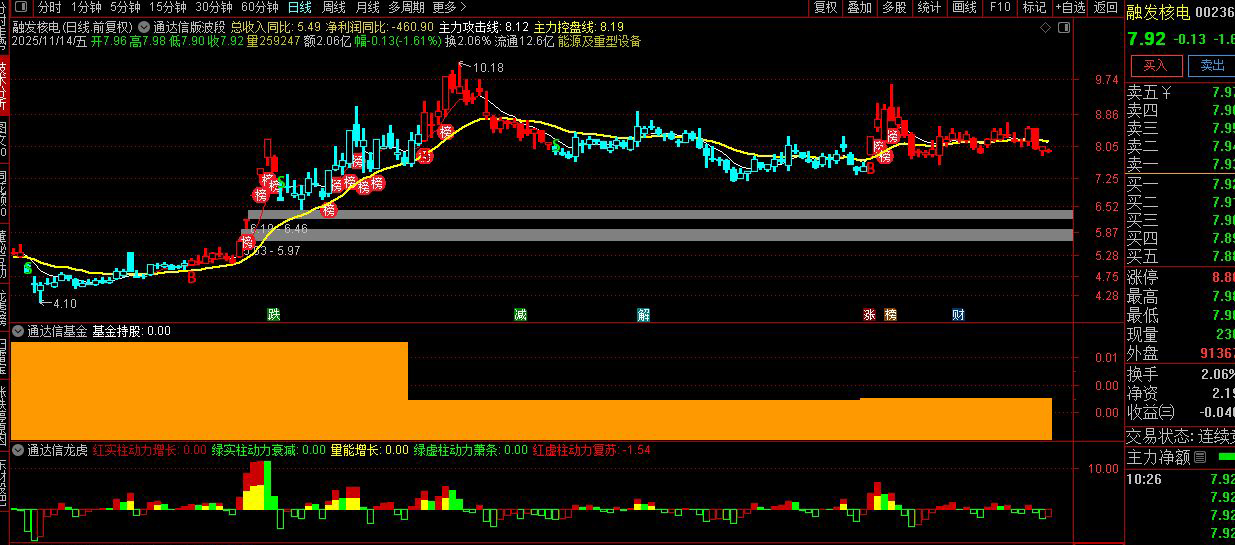Add stock via +自选 button
This screenshot has height=545, width=1235.
point(1069,7)
